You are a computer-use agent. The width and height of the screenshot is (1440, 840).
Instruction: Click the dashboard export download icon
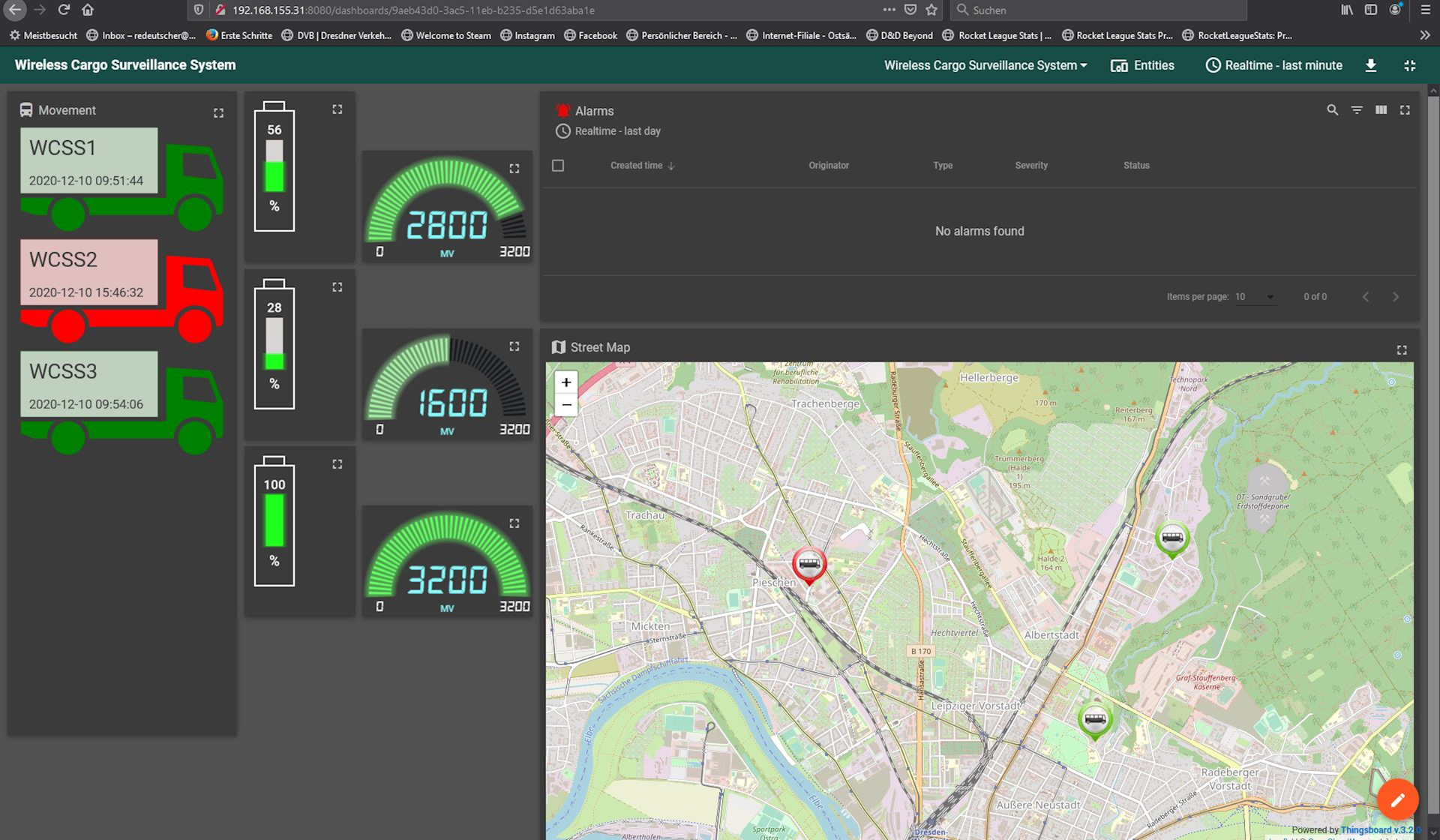click(1370, 65)
